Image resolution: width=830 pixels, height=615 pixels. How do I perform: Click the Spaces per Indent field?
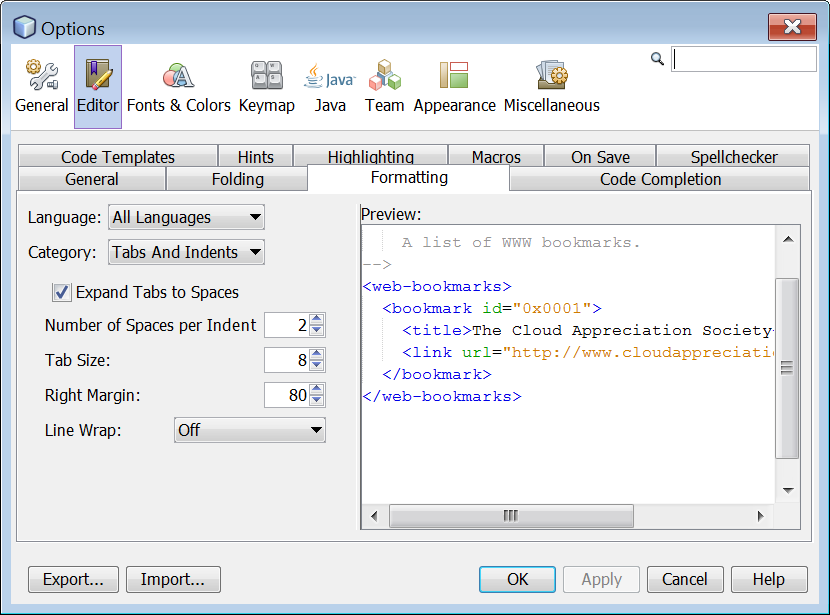click(287, 325)
